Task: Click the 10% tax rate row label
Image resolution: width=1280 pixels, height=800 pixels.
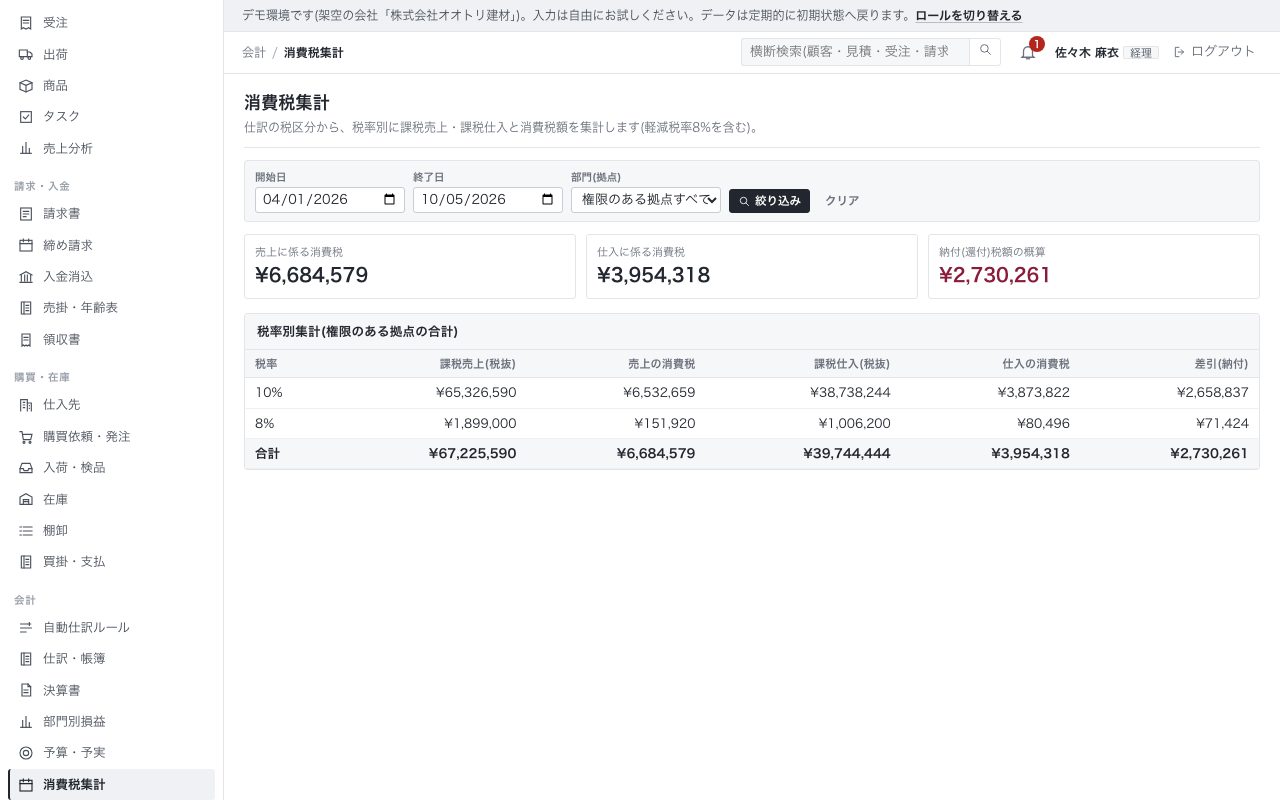Action: pos(269,393)
